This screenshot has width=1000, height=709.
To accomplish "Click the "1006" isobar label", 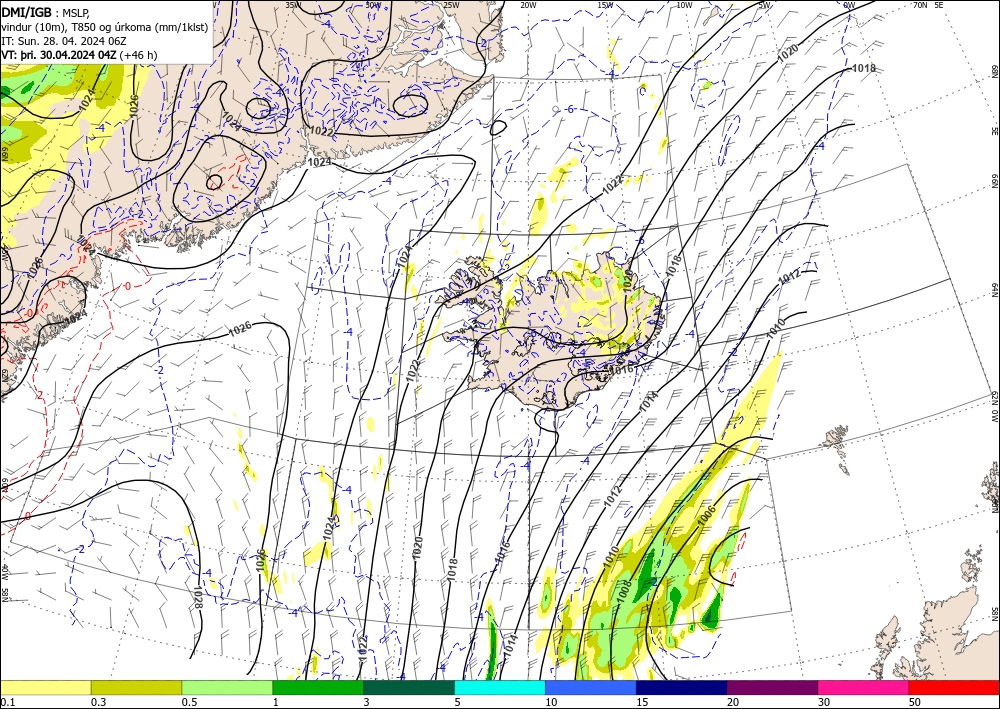I will (706, 515).
